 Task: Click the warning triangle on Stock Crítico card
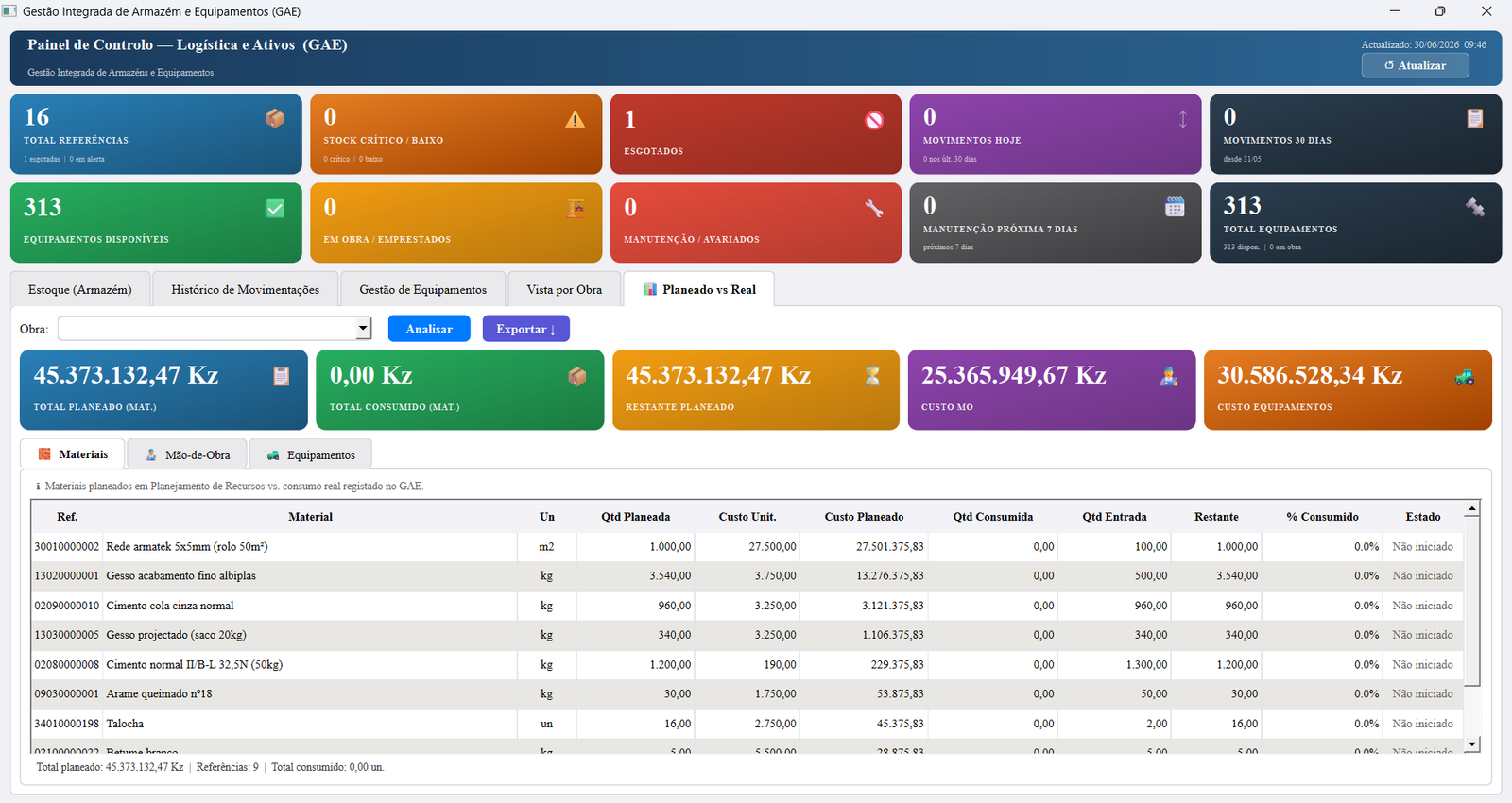(575, 119)
